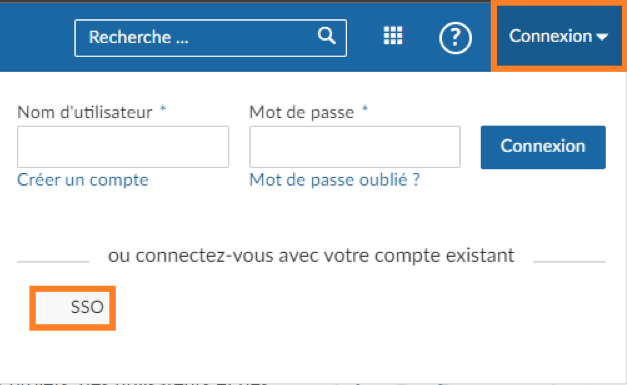Click the Nom d'utilisateur input field
Viewport: 627px width, 385px height.
click(x=123, y=147)
